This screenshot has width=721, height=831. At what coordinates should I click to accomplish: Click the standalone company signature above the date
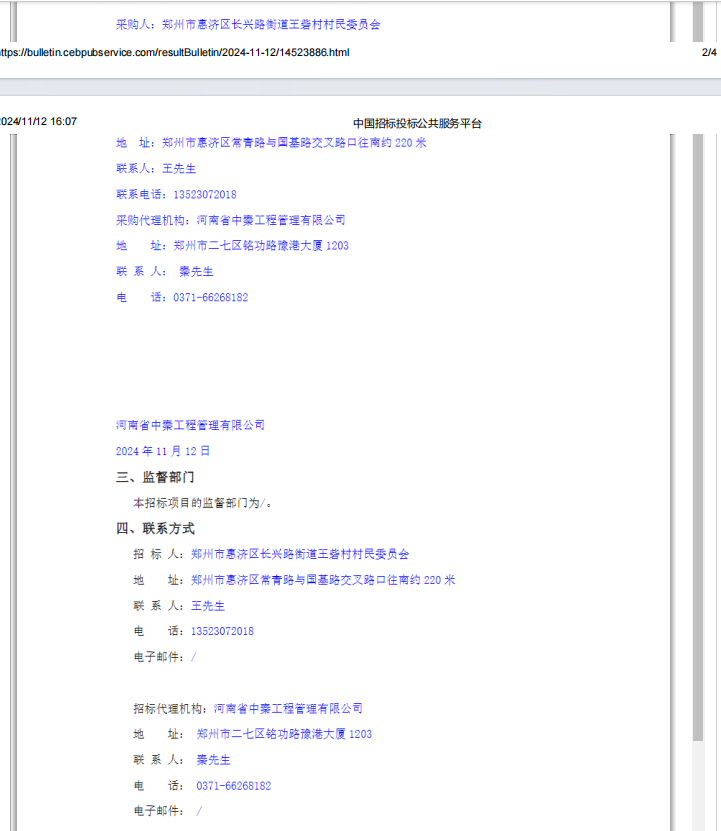point(190,425)
